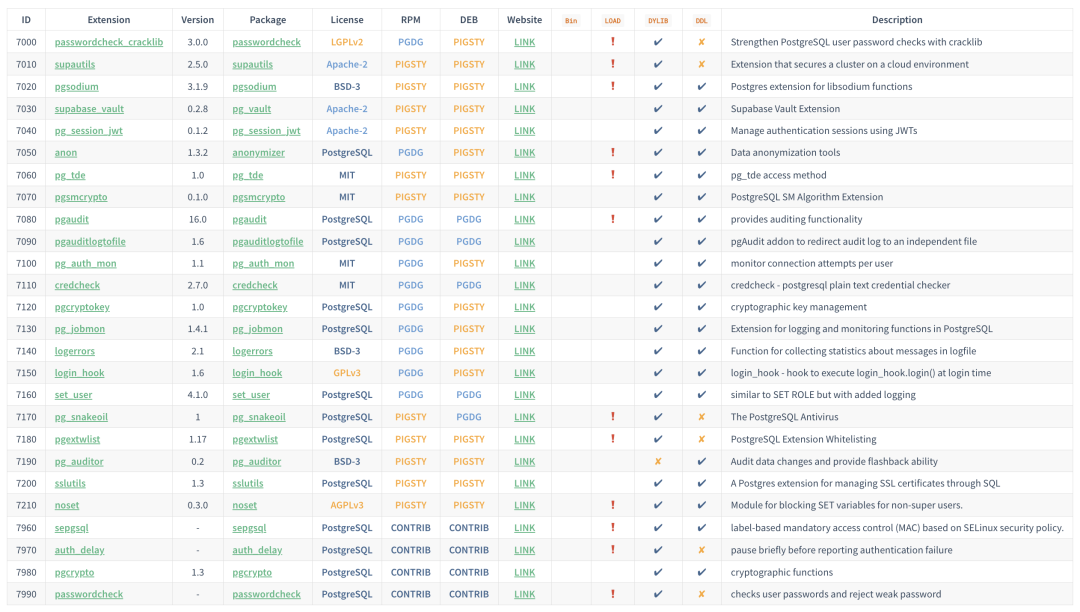Open the pg_jobmon extension link
Image resolution: width=1080 pixels, height=612 pixels.
tap(80, 329)
